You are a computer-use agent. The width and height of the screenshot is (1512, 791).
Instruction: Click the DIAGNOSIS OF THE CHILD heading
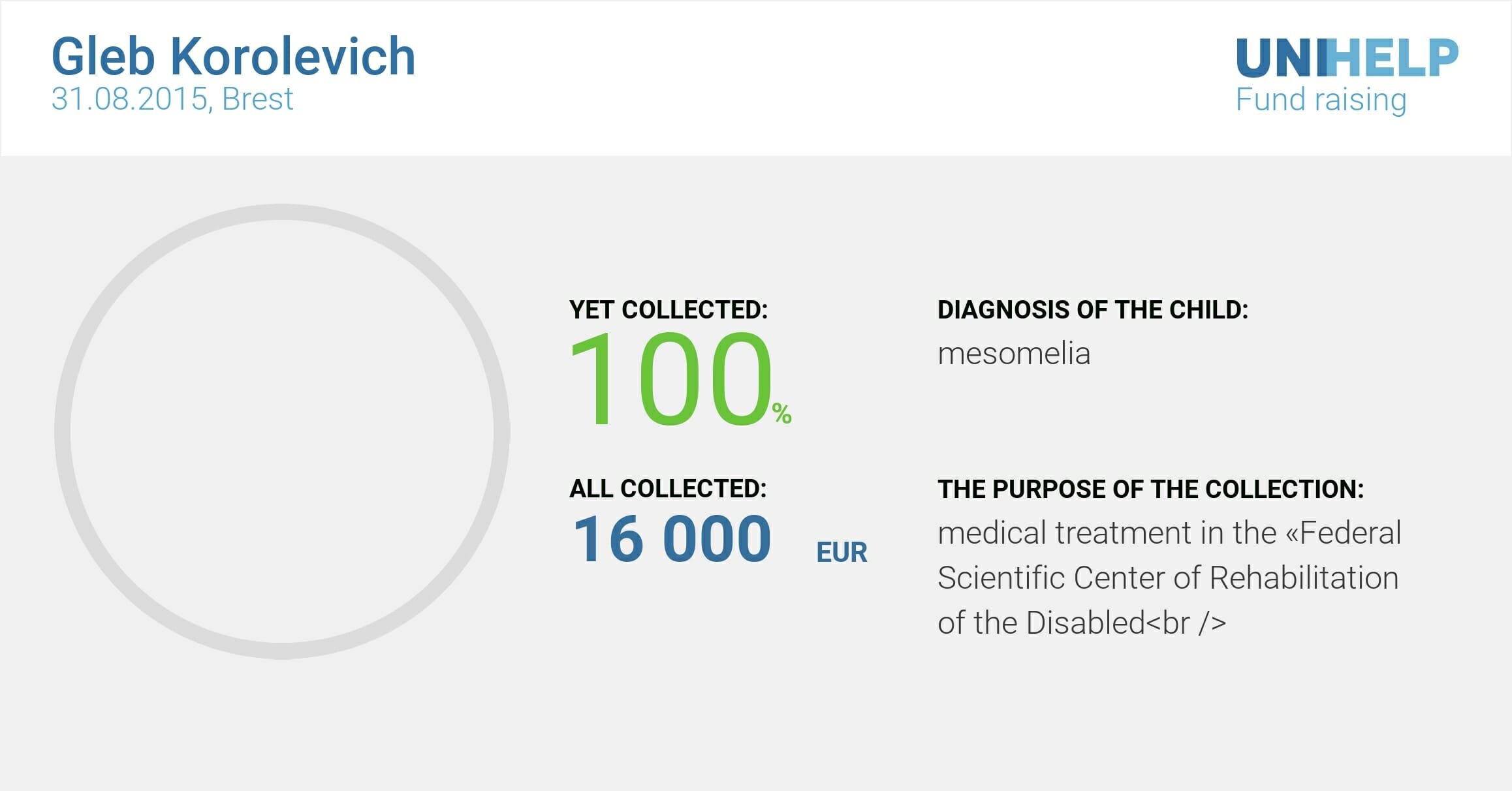click(x=1092, y=310)
